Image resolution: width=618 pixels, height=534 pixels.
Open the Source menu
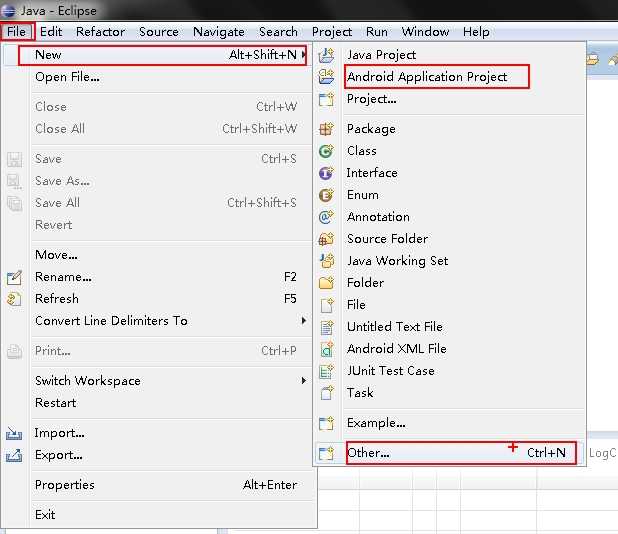point(159,32)
